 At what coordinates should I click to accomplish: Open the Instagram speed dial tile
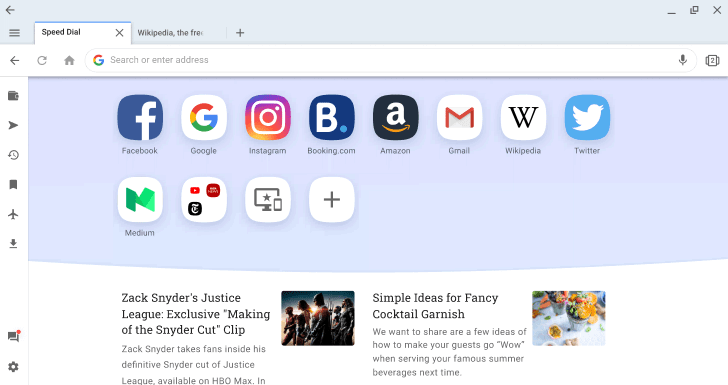point(268,117)
